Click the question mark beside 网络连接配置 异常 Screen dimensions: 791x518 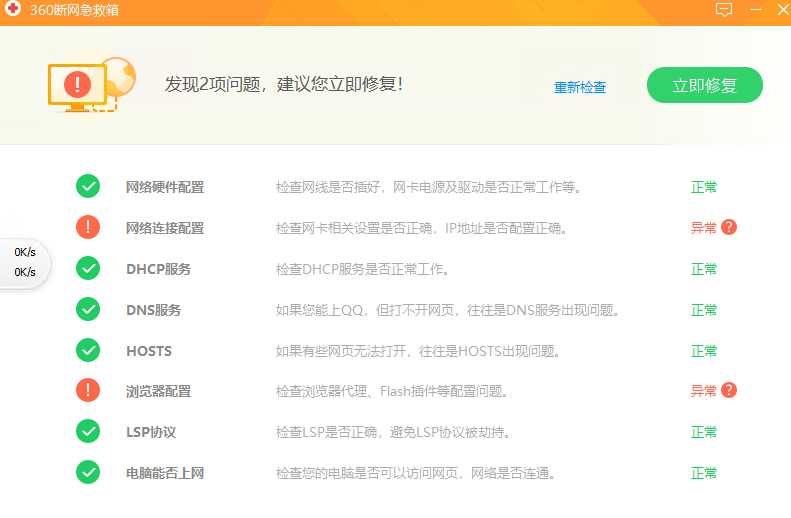(729, 227)
